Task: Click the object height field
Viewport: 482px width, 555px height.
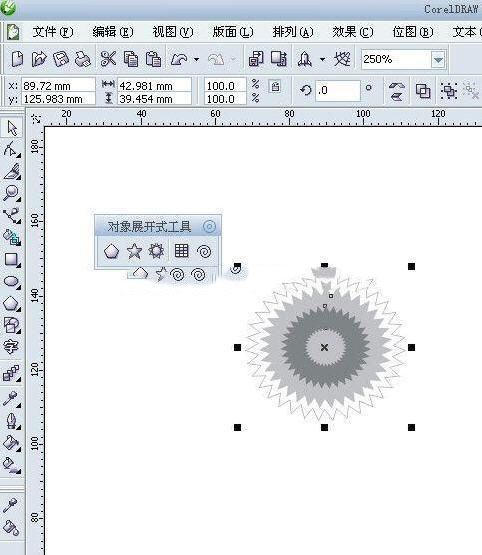Action: coord(154,99)
